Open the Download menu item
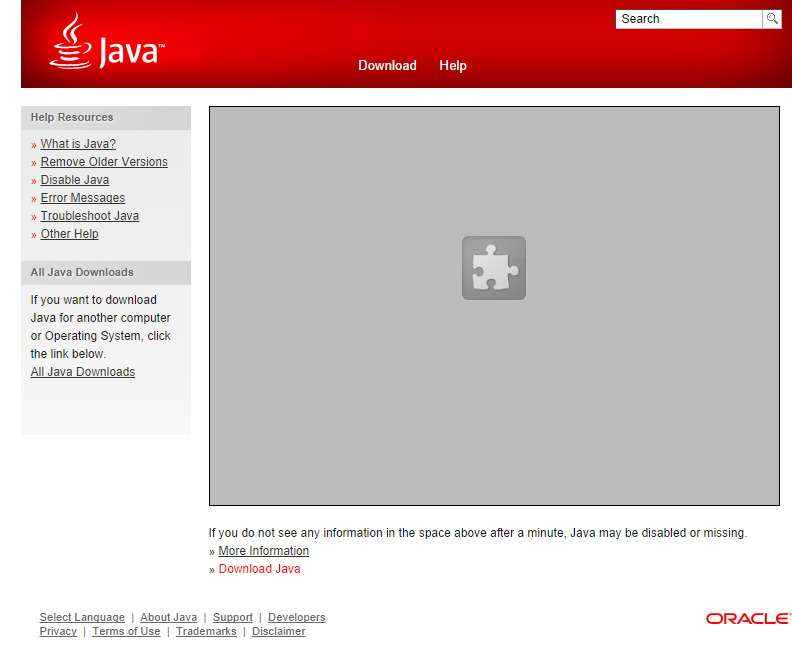Image resolution: width=792 pixels, height=660 pixels. coord(387,66)
